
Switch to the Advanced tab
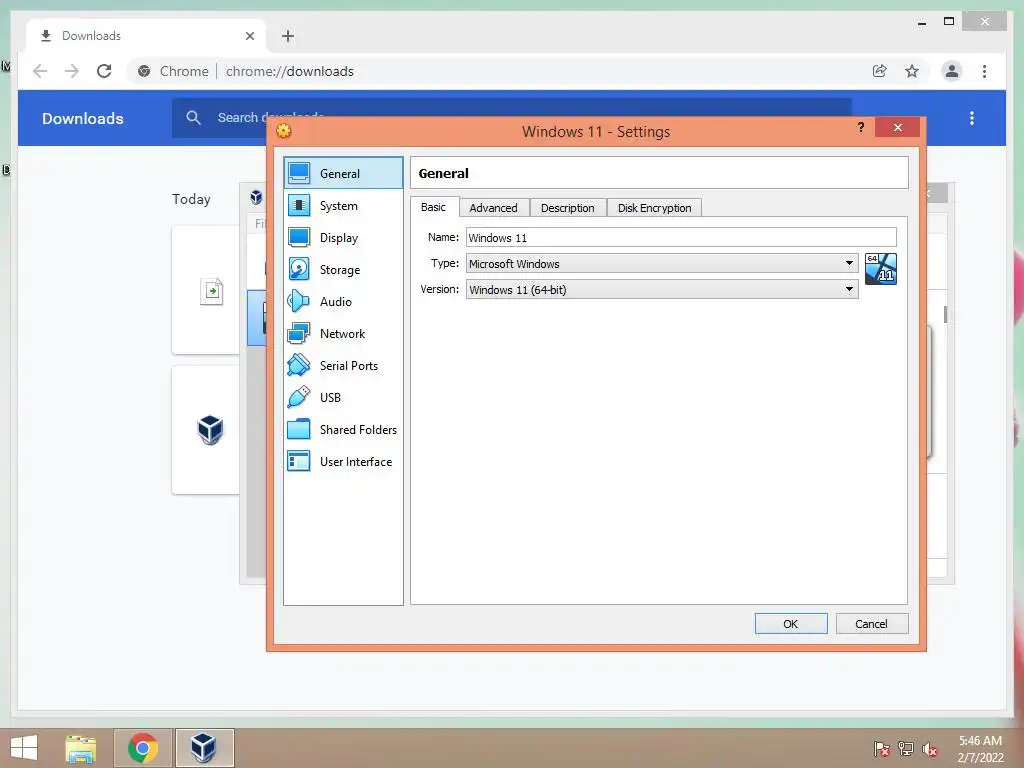[493, 208]
